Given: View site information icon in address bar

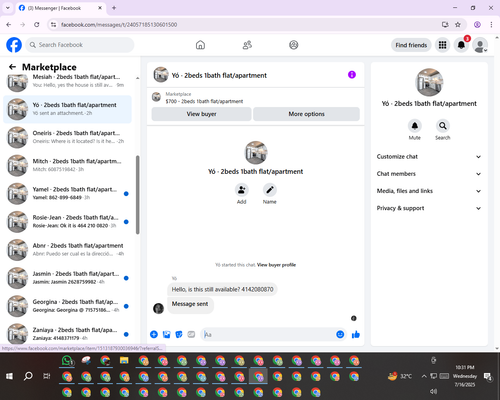Looking at the screenshot, I should [53, 25].
